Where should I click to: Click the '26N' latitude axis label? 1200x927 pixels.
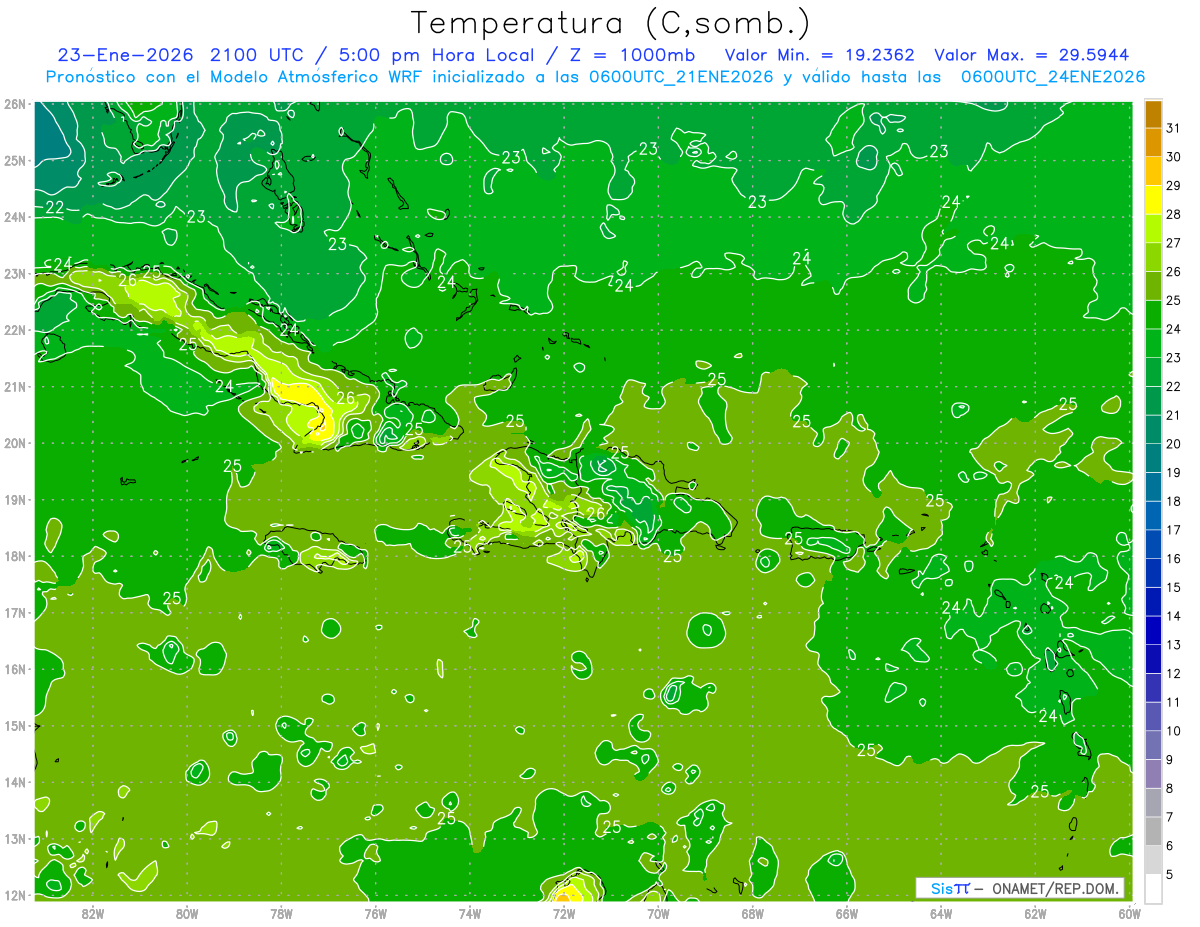point(14,104)
